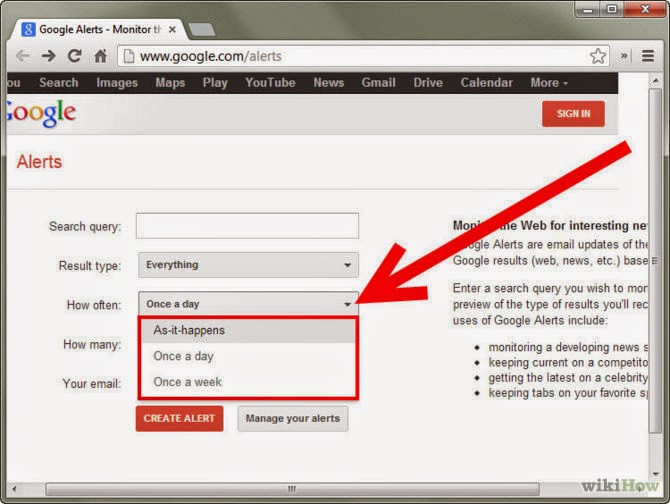Click the 'keeping current on a competitor' bullet
Image resolution: width=670 pixels, height=504 pixels.
click(568, 362)
